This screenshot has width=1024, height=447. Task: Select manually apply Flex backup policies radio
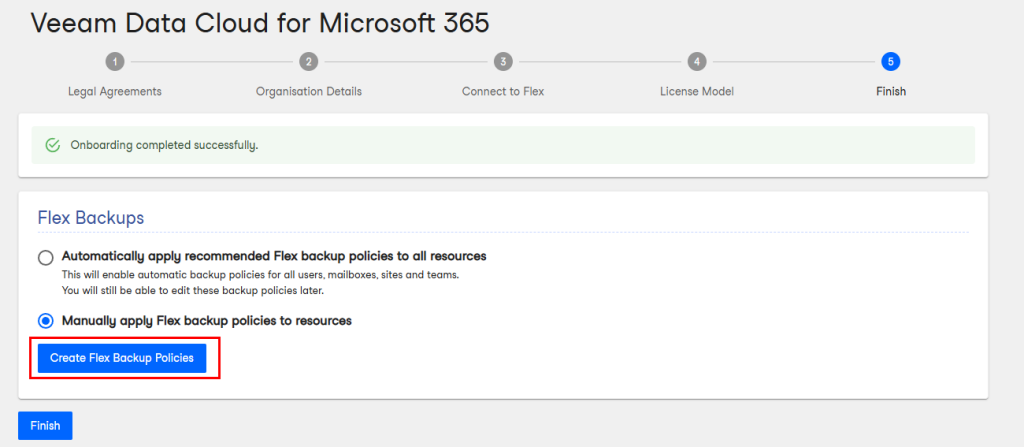point(46,321)
